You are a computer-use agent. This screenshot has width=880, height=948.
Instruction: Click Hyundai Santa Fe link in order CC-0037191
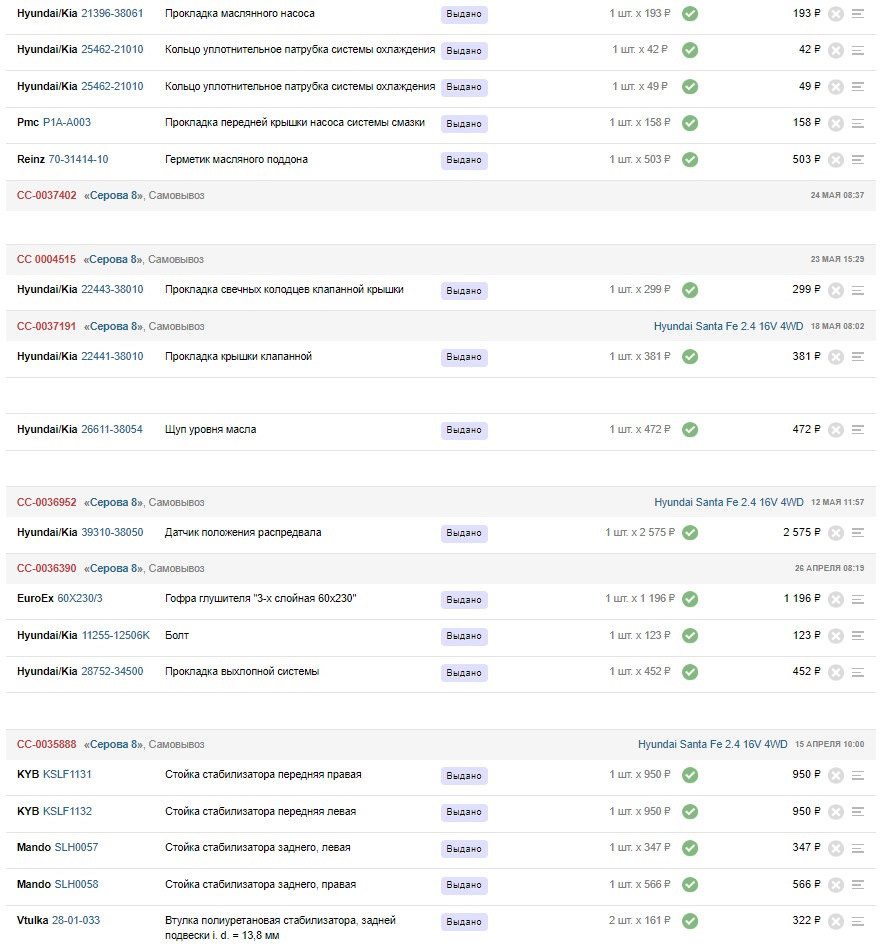coord(728,326)
